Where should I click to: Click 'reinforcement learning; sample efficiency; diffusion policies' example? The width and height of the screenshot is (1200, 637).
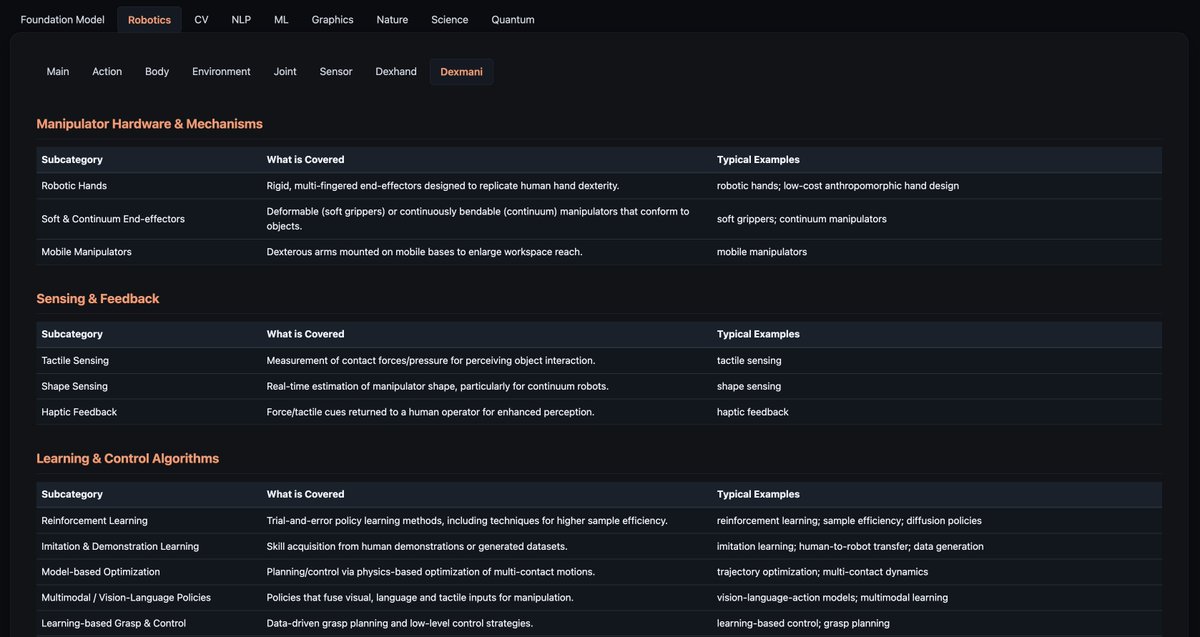(x=849, y=520)
